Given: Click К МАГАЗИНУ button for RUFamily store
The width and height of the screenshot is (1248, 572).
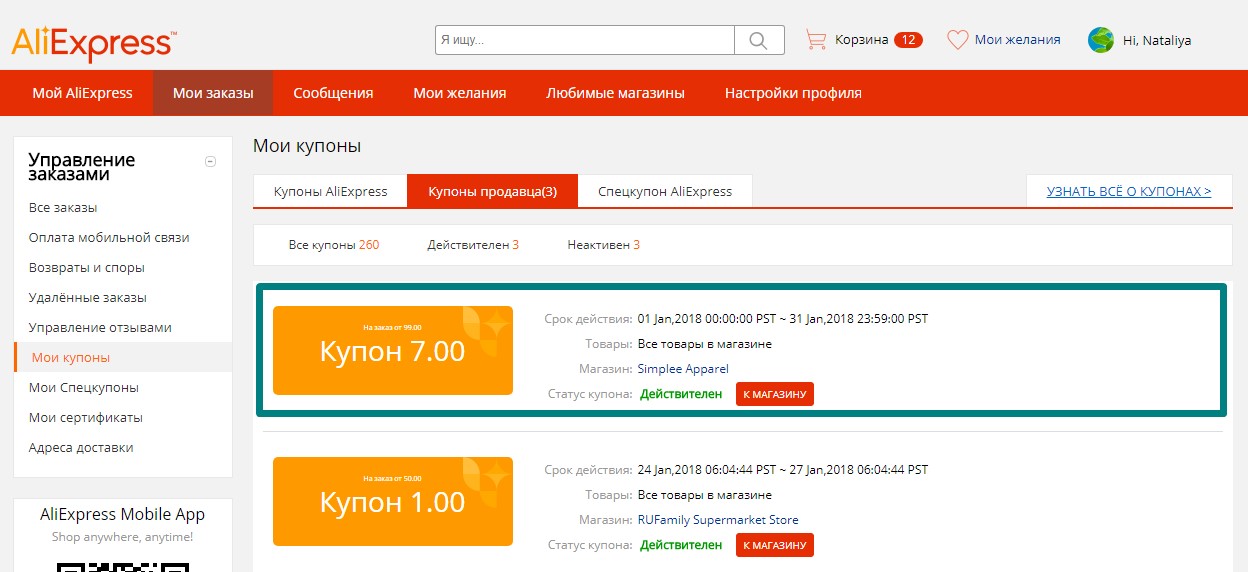Looking at the screenshot, I should point(775,545).
